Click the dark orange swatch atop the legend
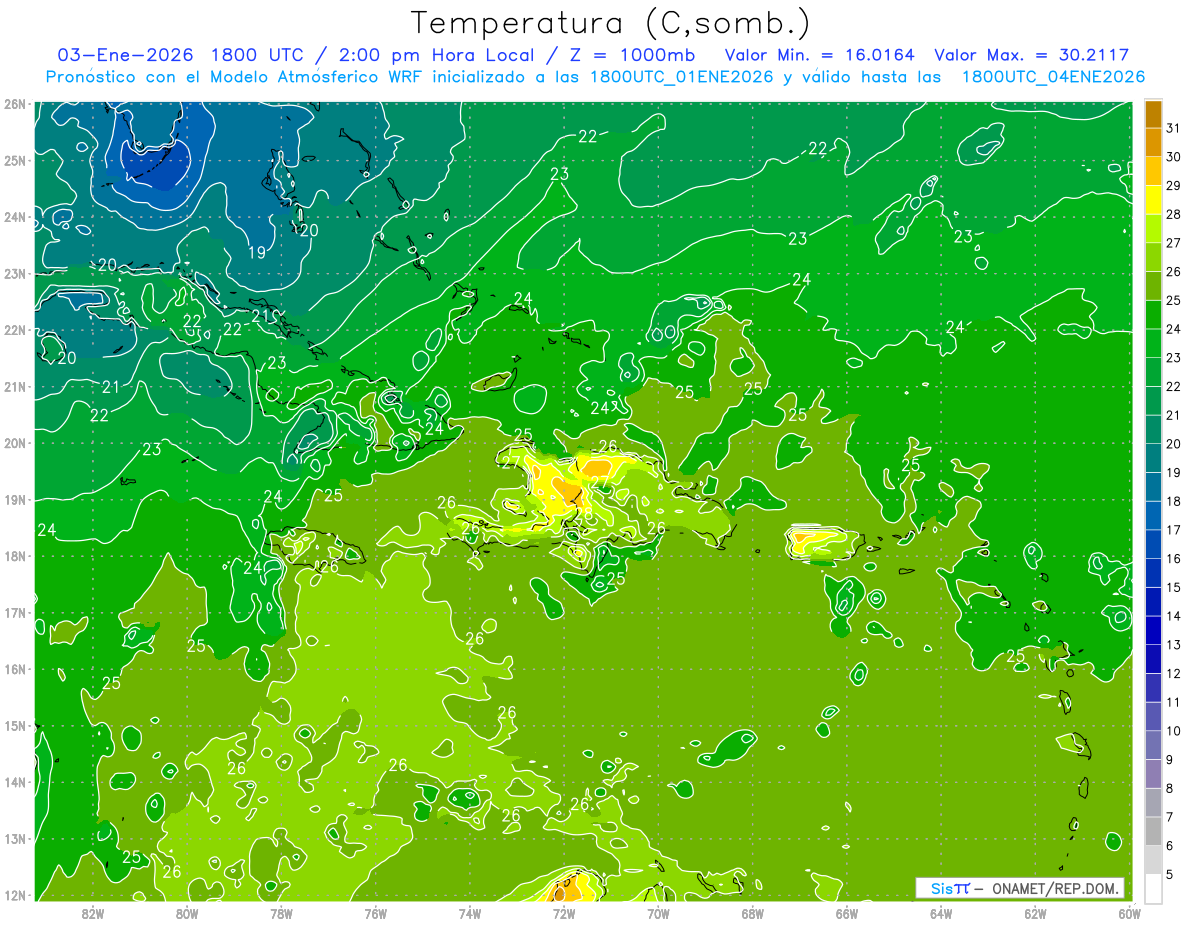Image resolution: width=1200 pixels, height=927 pixels. tap(1153, 114)
